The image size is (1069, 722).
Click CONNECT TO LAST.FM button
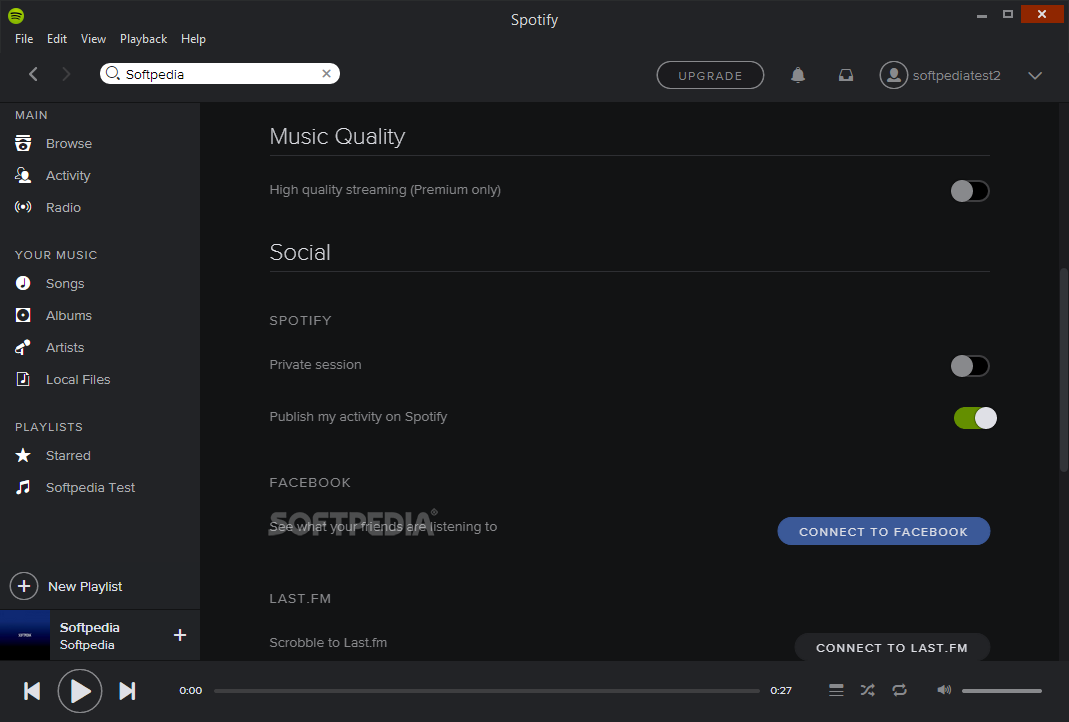pyautogui.click(x=892, y=647)
